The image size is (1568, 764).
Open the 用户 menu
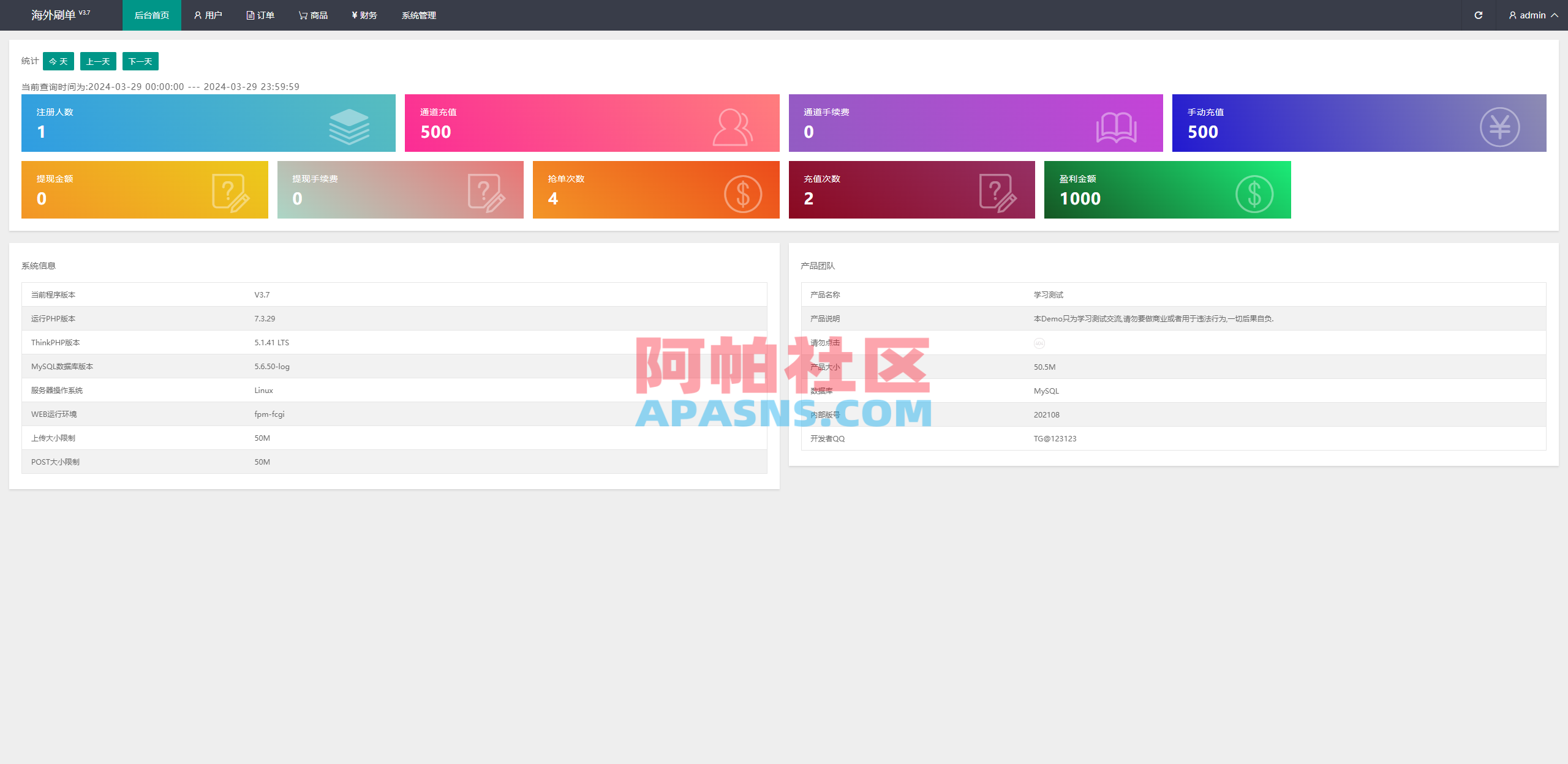(x=209, y=15)
